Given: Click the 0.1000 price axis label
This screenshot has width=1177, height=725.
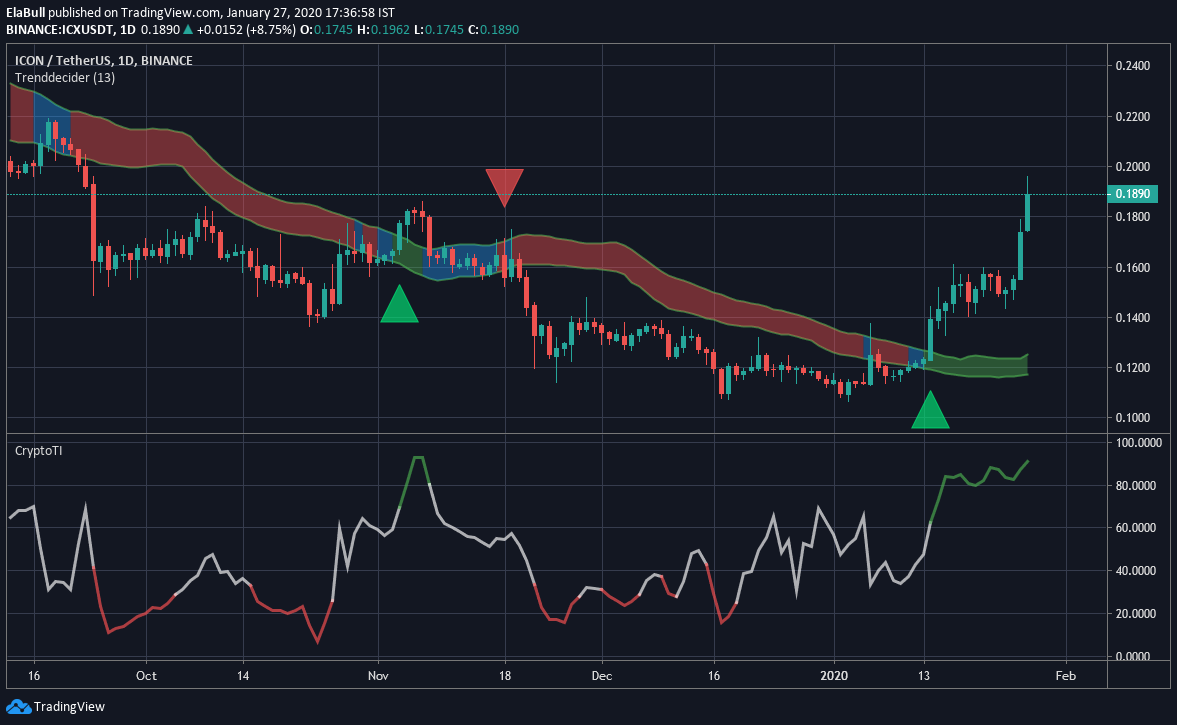Looking at the screenshot, I should 1133,418.
